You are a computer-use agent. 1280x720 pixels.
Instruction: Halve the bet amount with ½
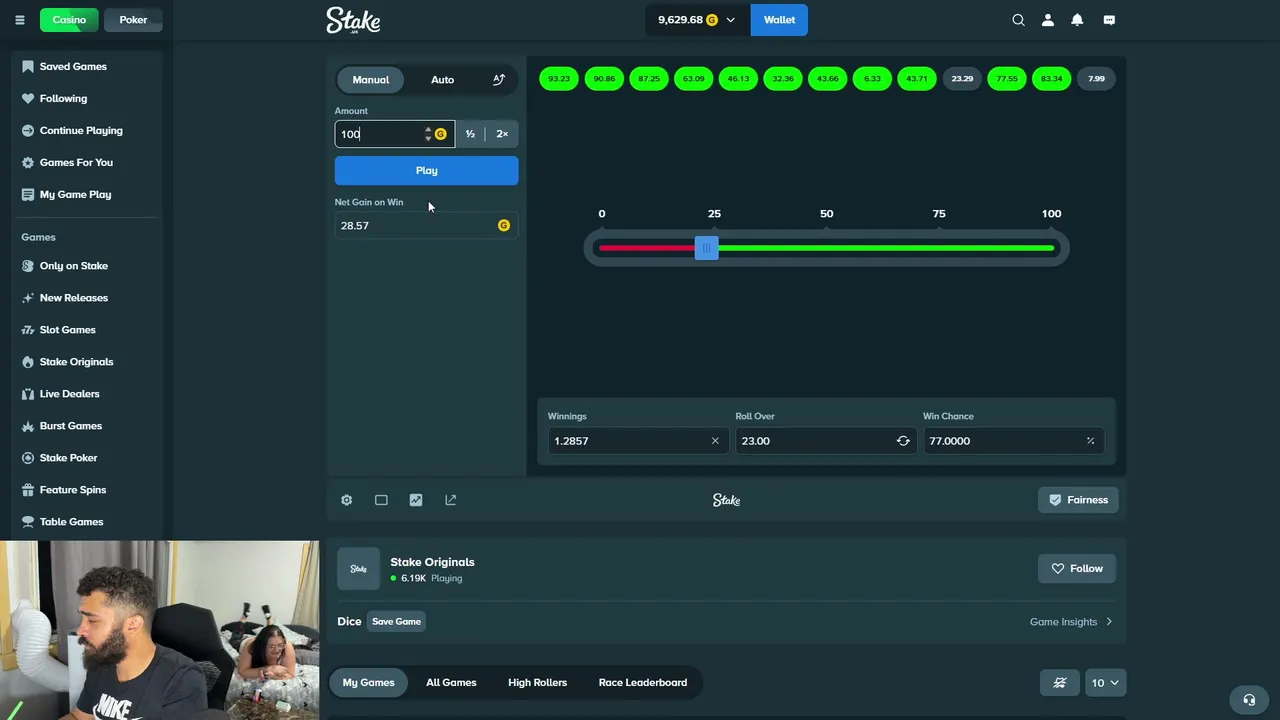[x=470, y=134]
